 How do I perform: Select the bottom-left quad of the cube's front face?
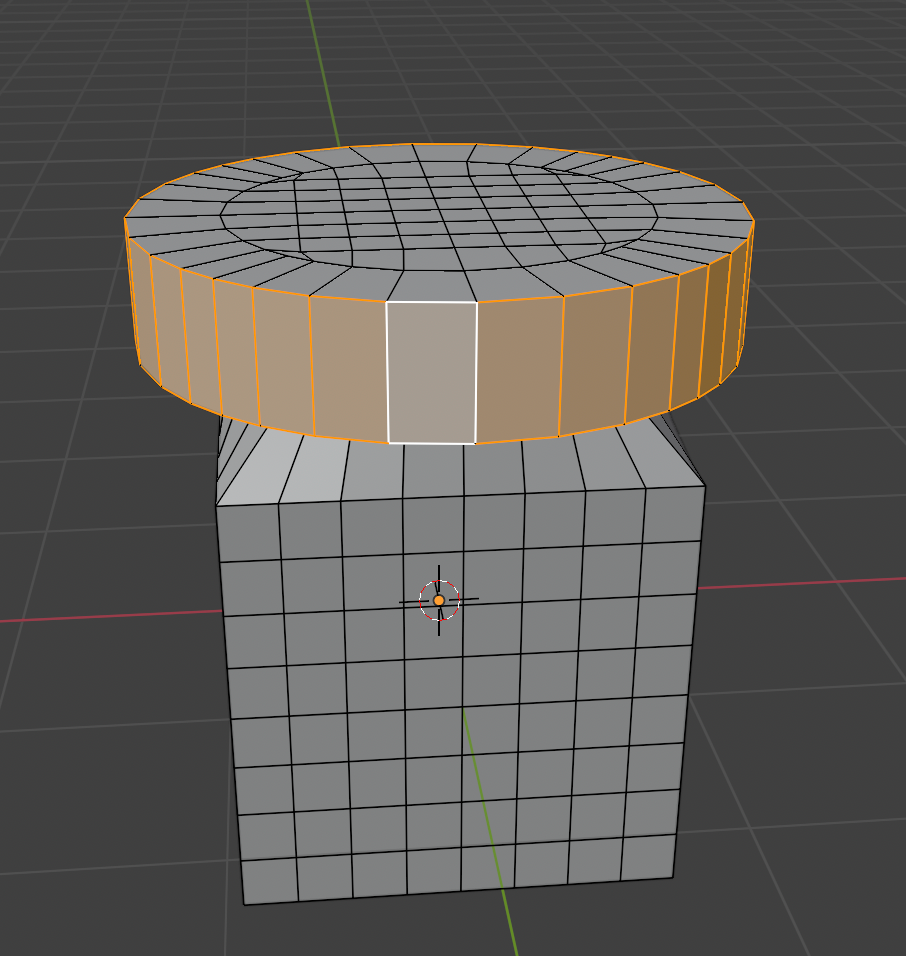(268, 880)
